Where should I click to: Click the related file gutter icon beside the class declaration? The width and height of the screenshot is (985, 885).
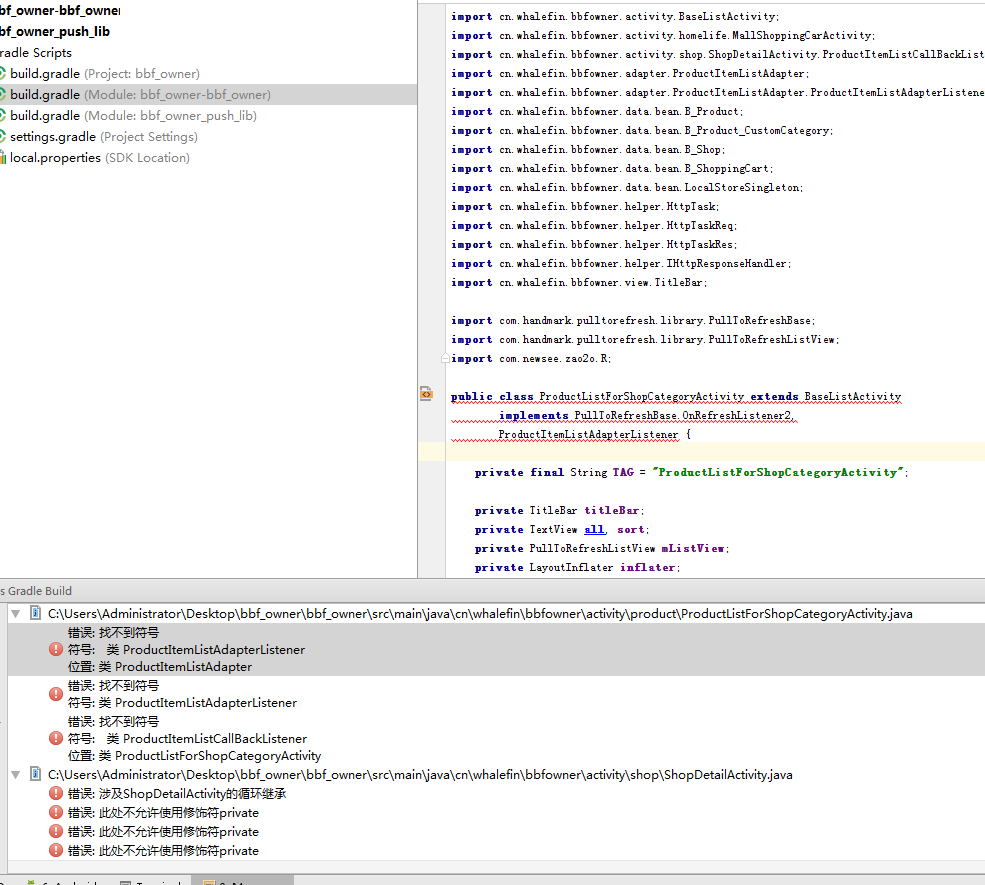tap(426, 394)
